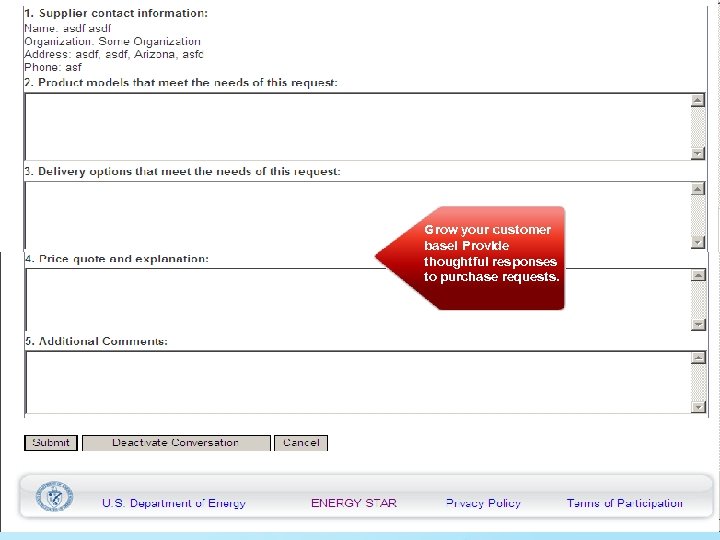720x540 pixels.
Task: Click scroll-up arrow in Price quote box
Action: click(698, 275)
